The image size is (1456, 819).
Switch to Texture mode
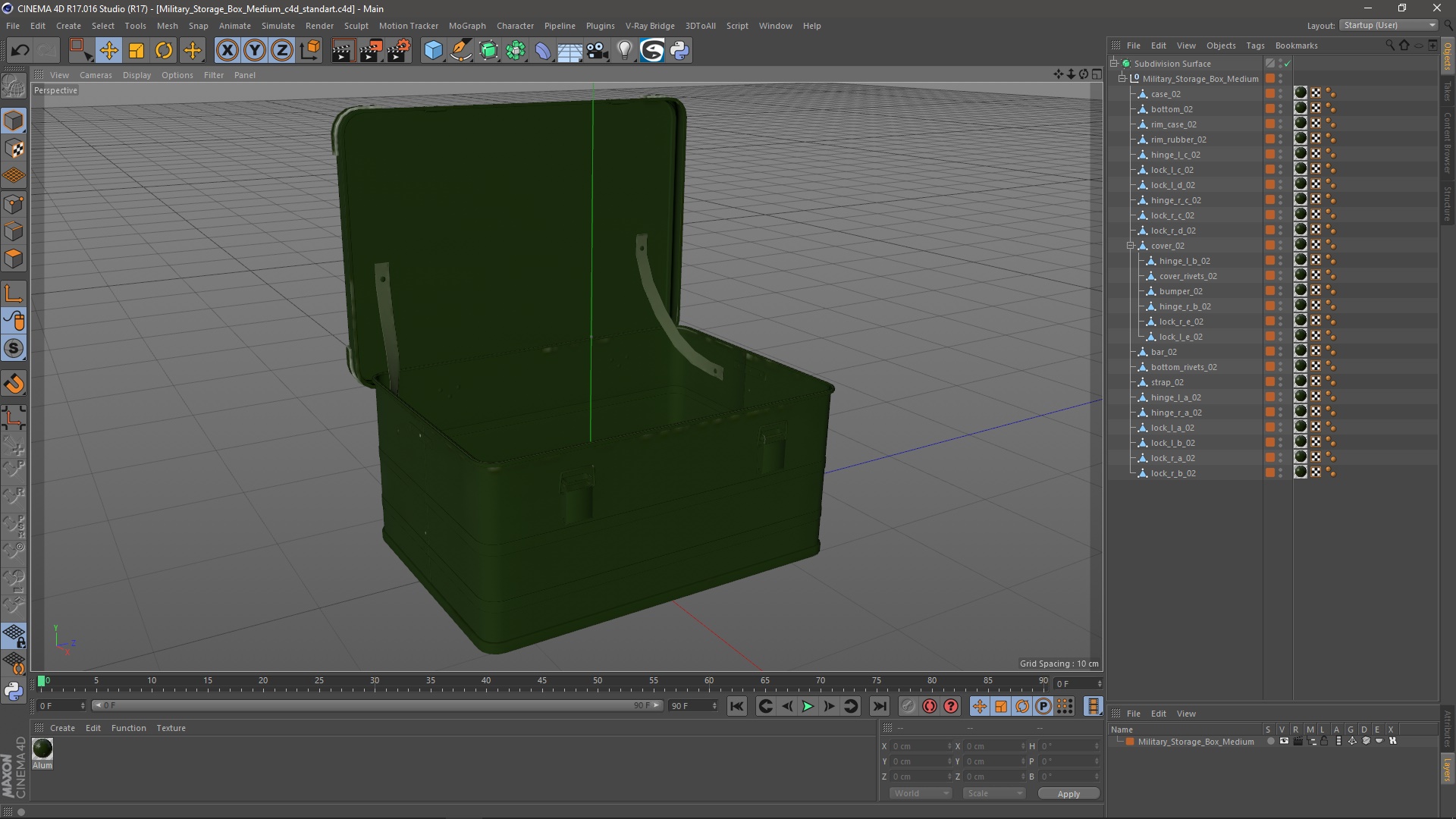click(x=14, y=149)
